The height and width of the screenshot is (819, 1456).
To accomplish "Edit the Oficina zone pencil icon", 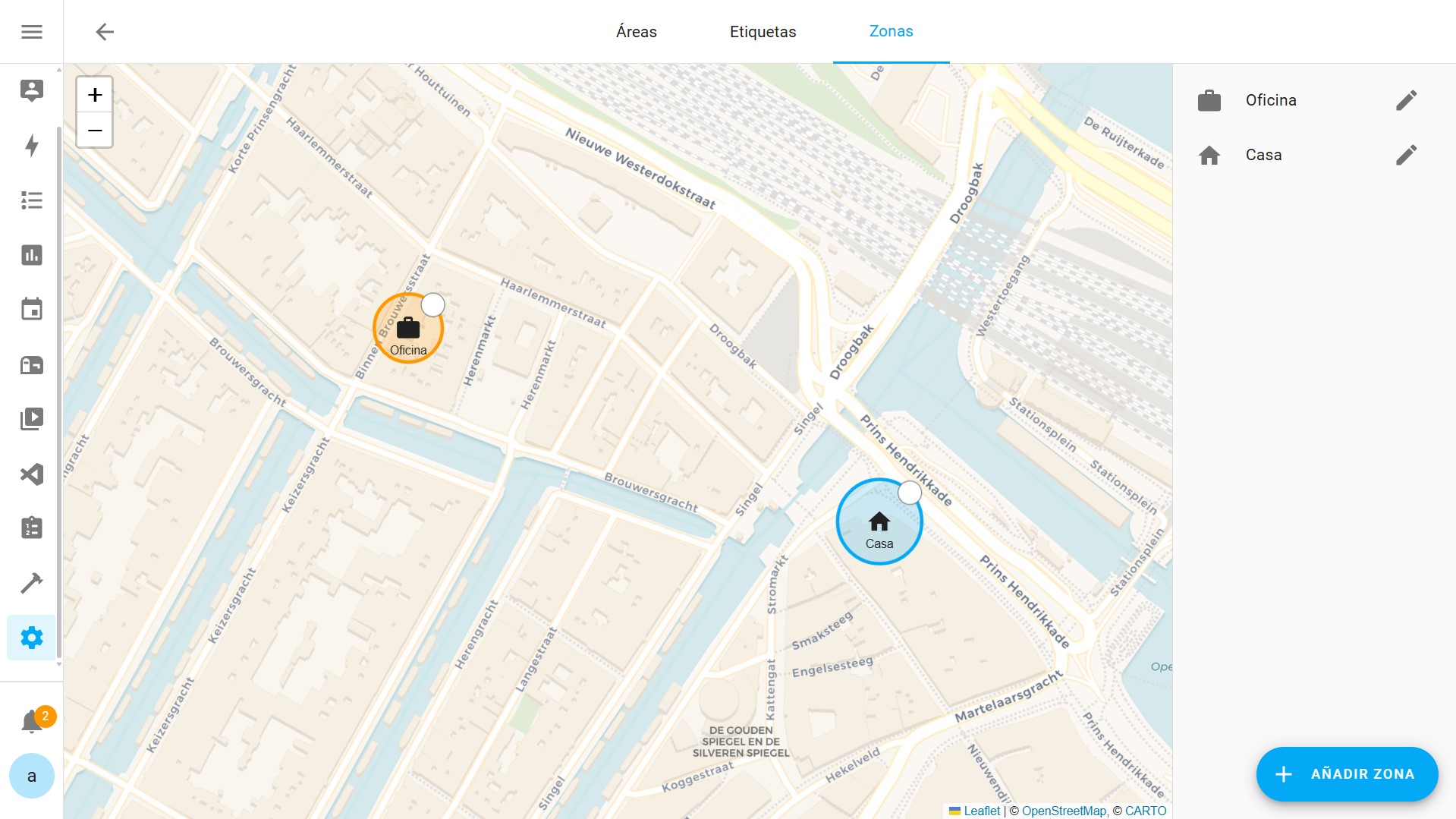I will [1406, 100].
